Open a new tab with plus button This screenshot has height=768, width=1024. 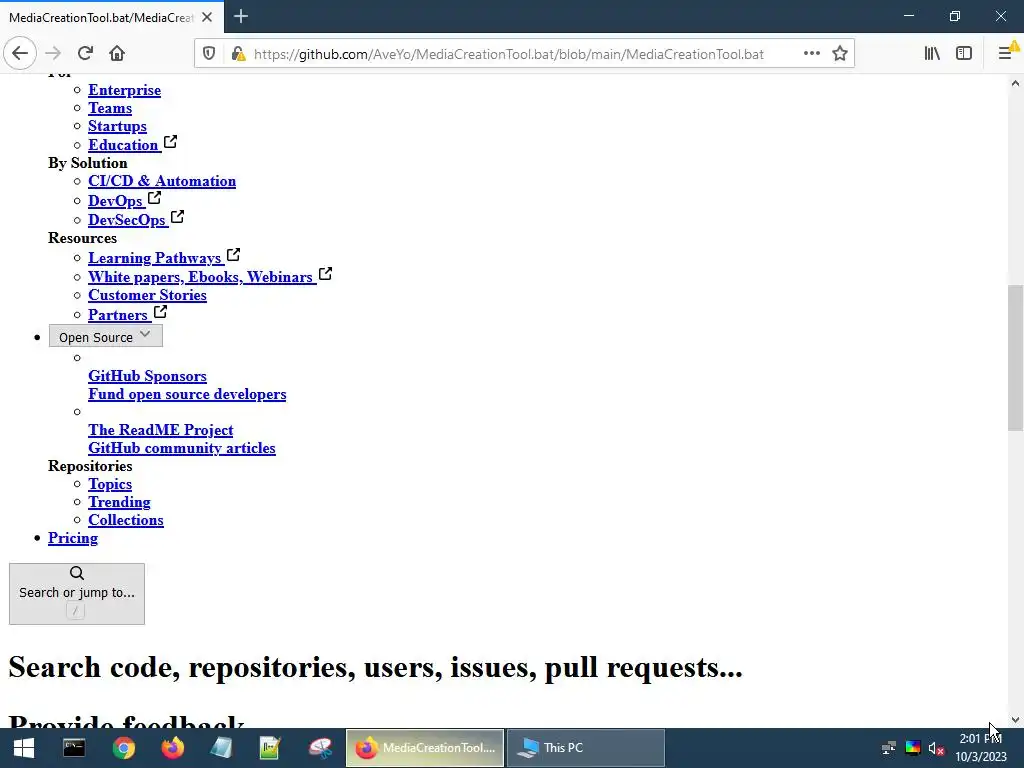[x=241, y=16]
